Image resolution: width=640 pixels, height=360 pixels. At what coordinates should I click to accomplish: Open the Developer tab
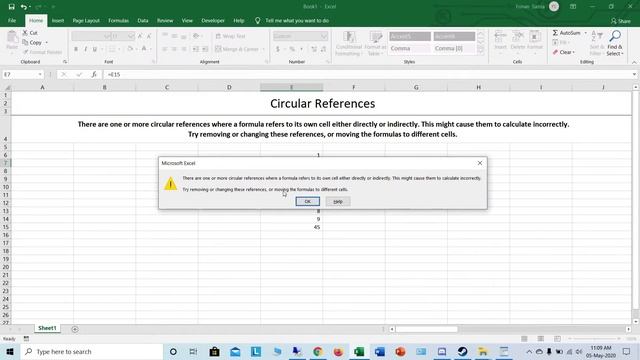pos(213,20)
